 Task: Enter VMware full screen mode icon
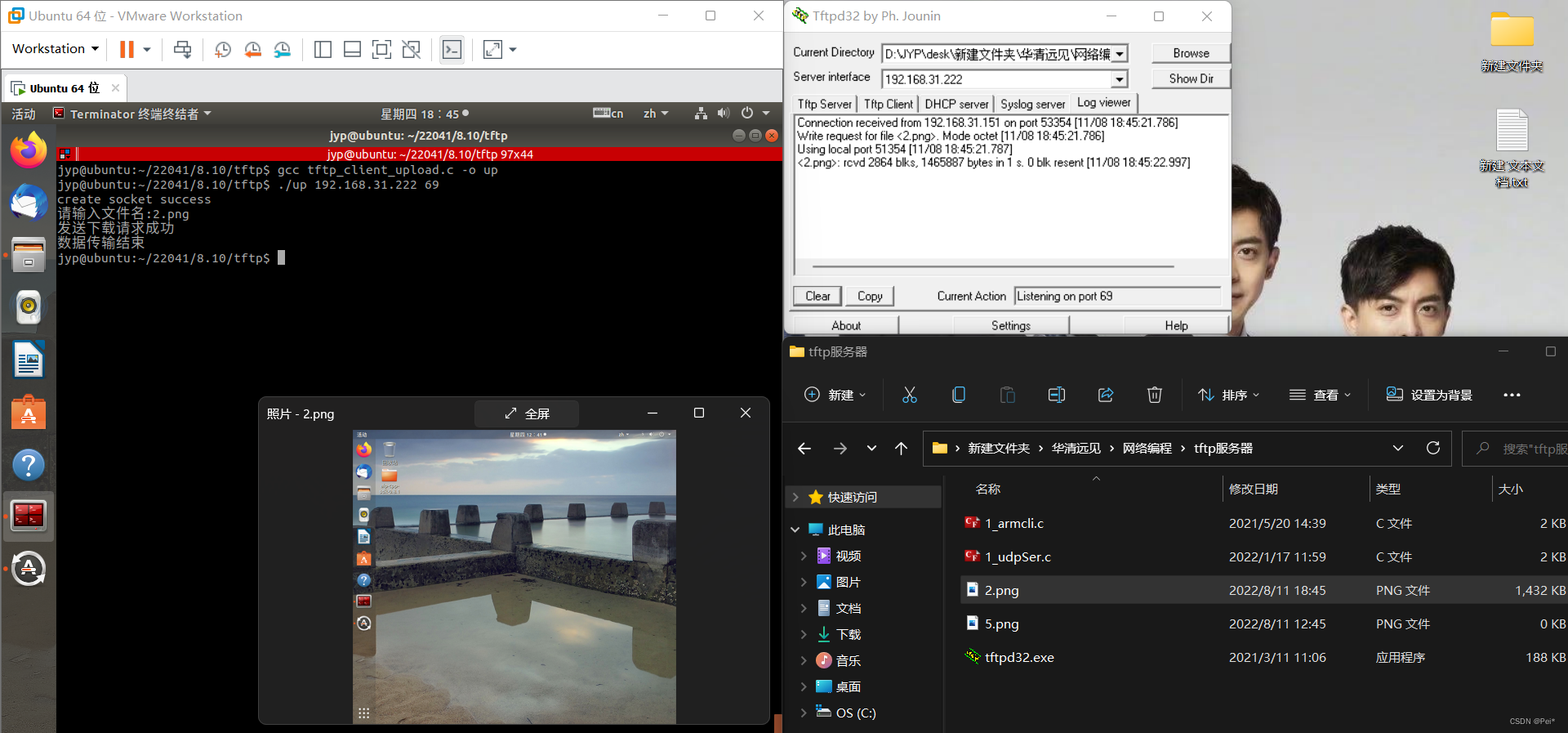tap(381, 50)
